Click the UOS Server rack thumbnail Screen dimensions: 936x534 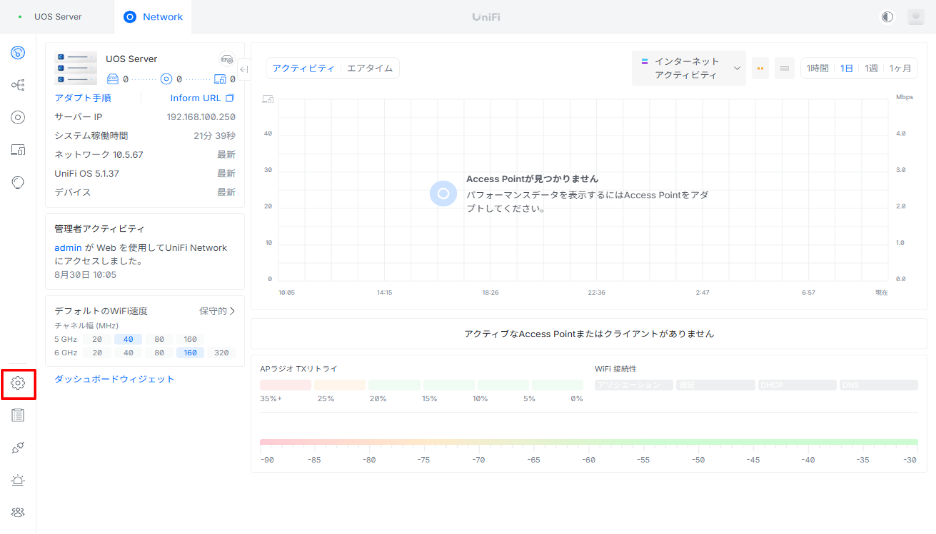(x=76, y=67)
